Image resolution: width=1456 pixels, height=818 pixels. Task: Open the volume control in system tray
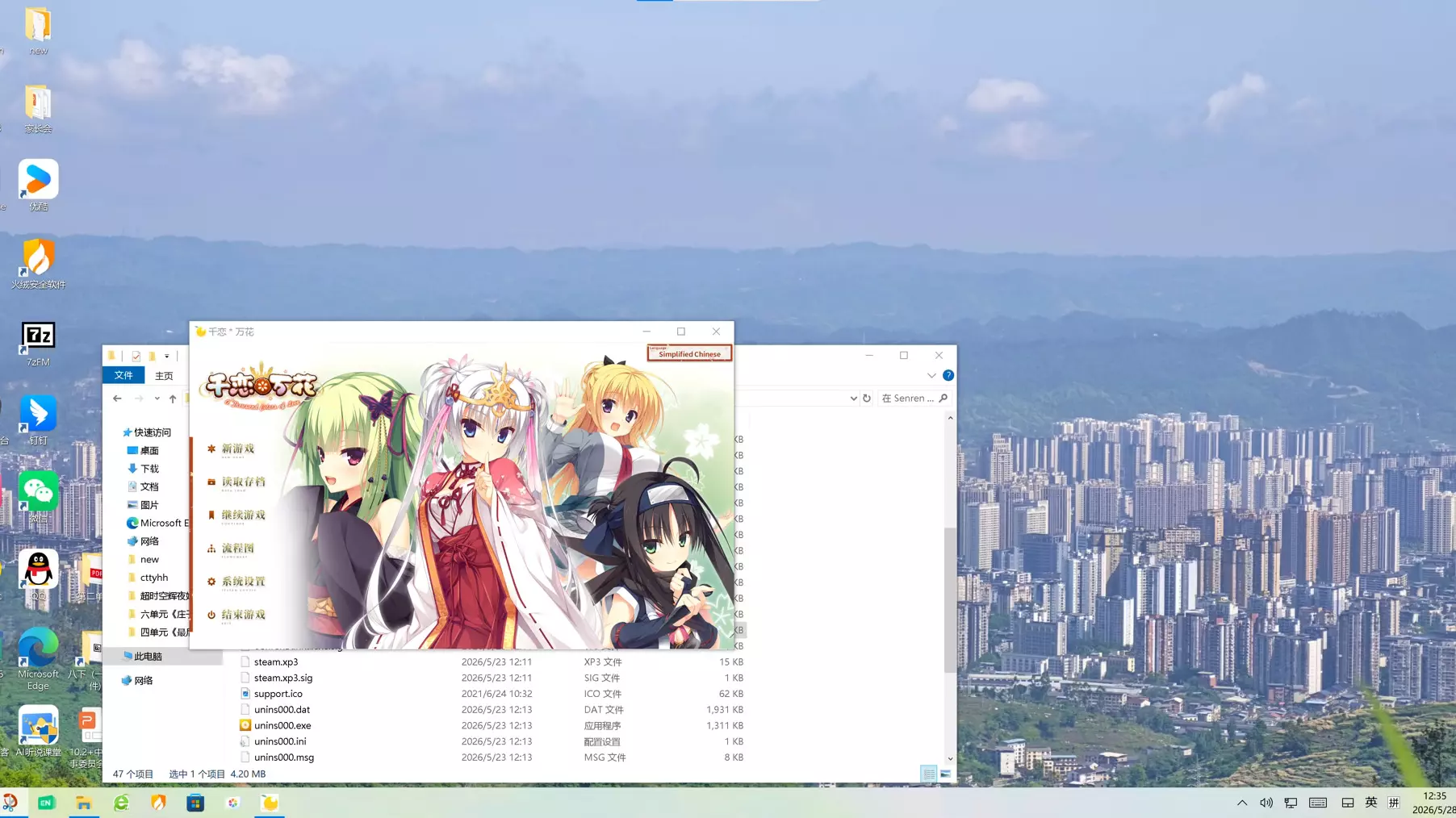pos(1266,803)
